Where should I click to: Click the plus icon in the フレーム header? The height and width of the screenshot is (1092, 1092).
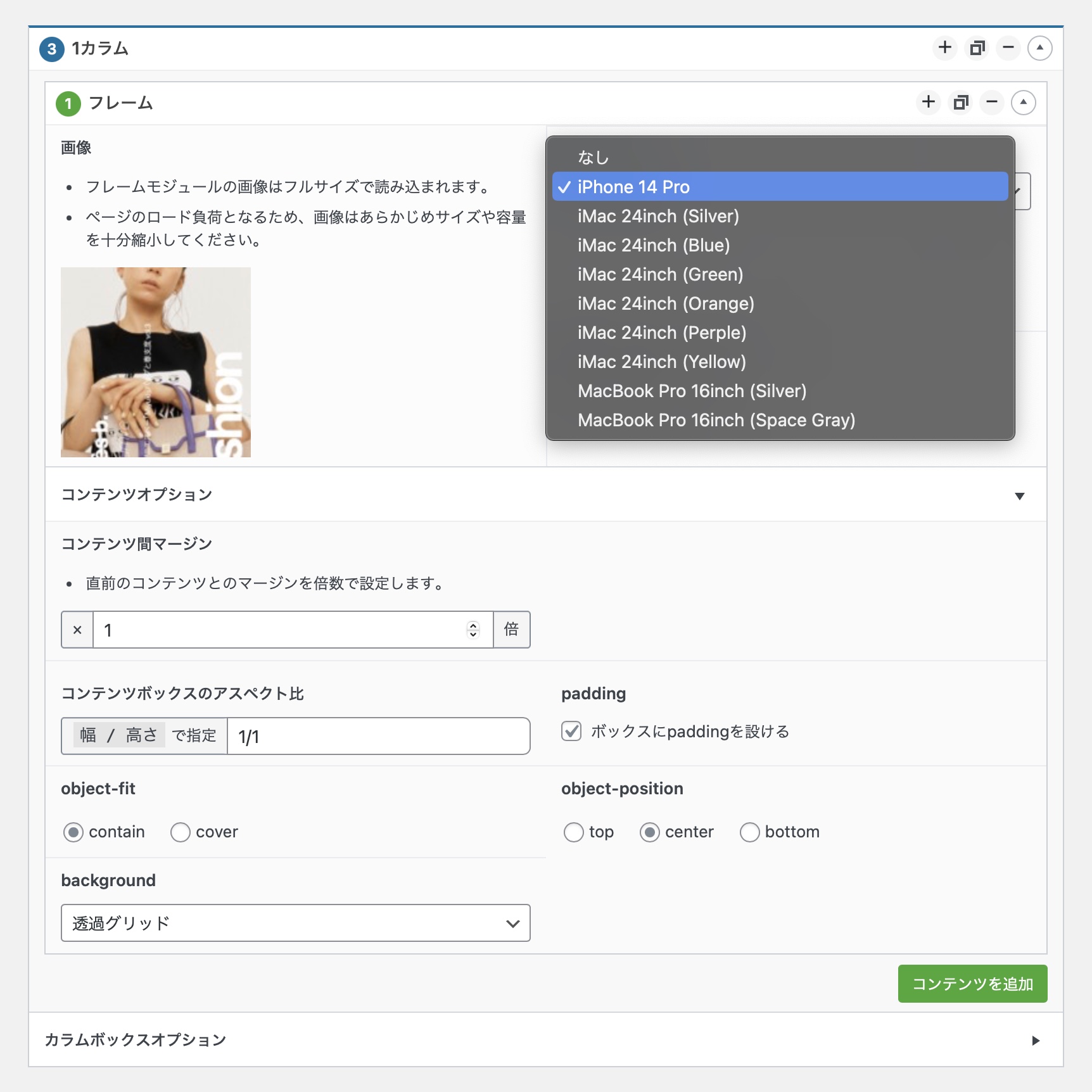pyautogui.click(x=928, y=103)
